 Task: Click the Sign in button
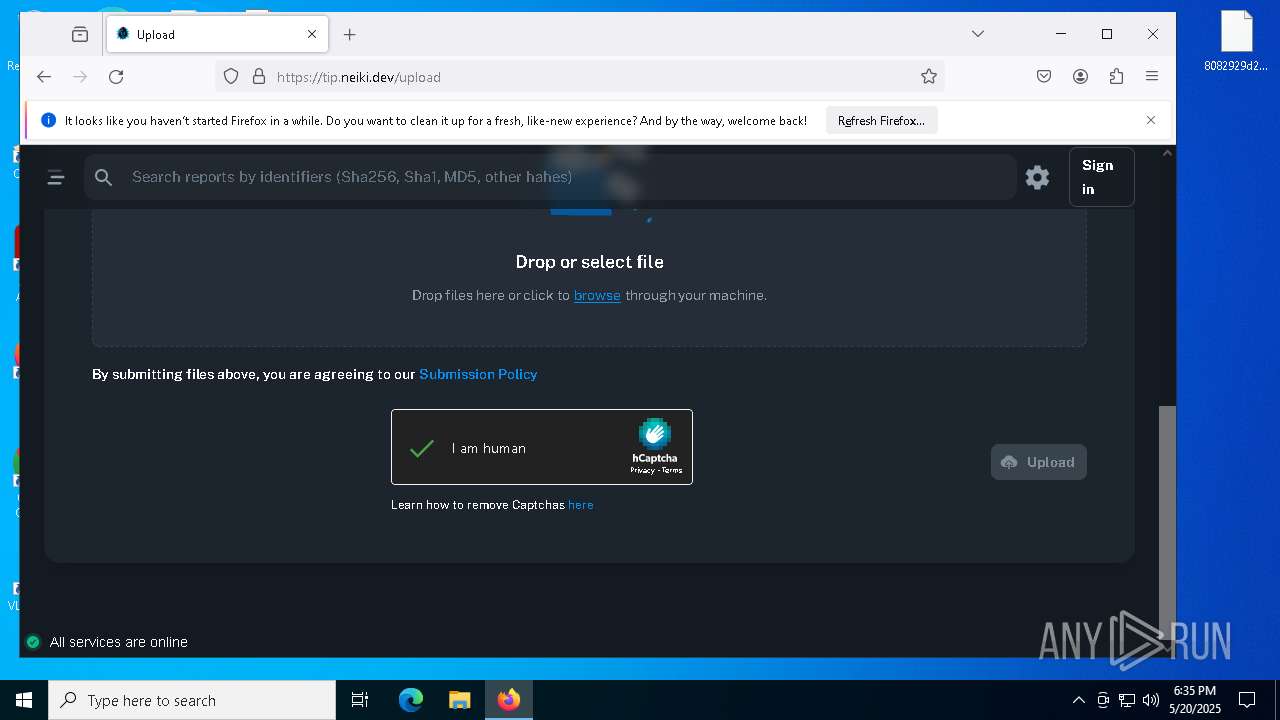(x=1102, y=177)
